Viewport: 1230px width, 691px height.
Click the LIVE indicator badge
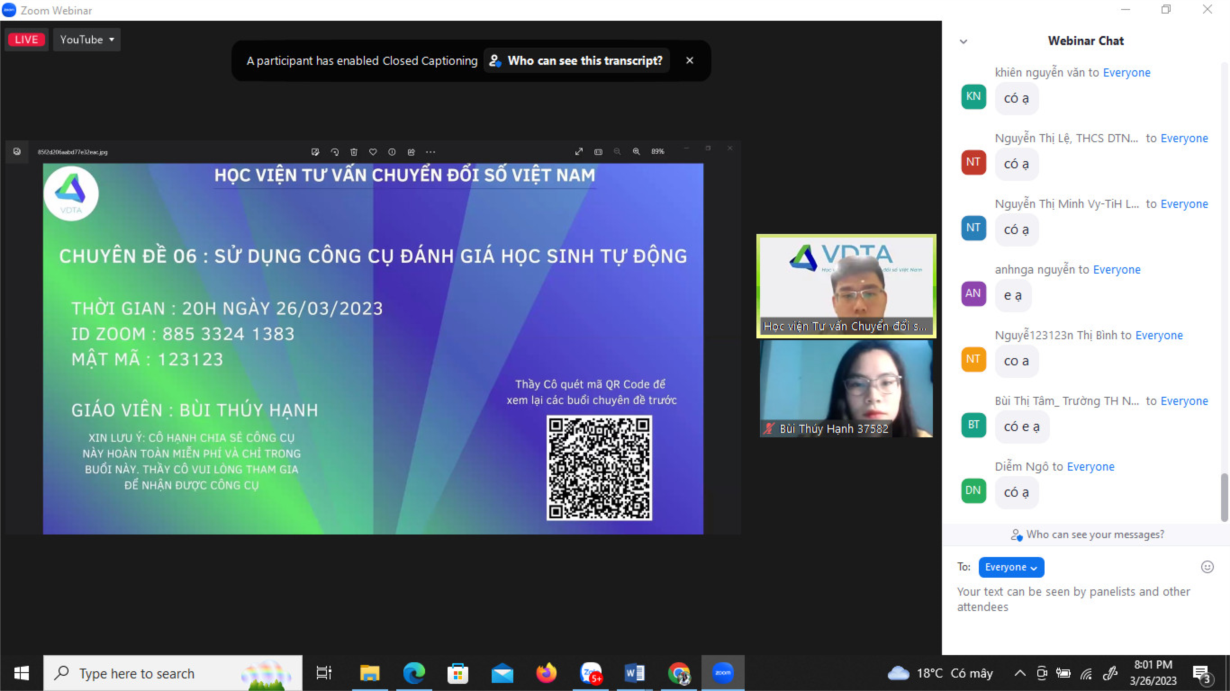[26, 40]
